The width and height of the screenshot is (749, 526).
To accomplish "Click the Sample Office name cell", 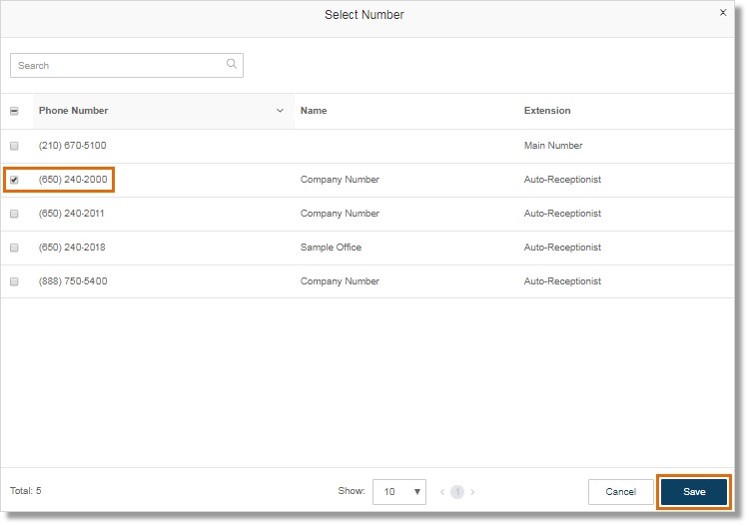I will pos(331,247).
